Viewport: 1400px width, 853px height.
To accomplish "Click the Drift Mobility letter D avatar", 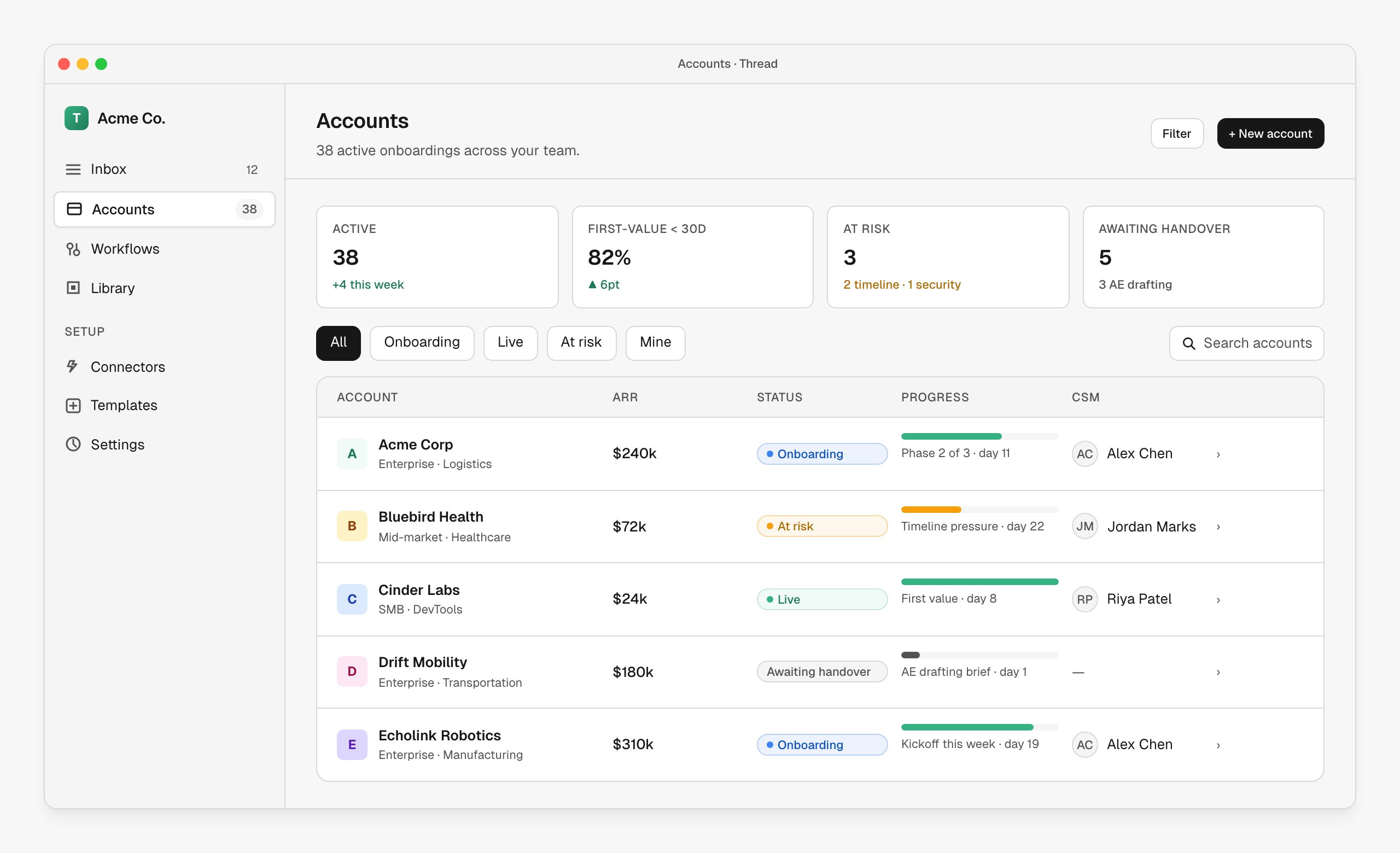I will click(x=352, y=672).
